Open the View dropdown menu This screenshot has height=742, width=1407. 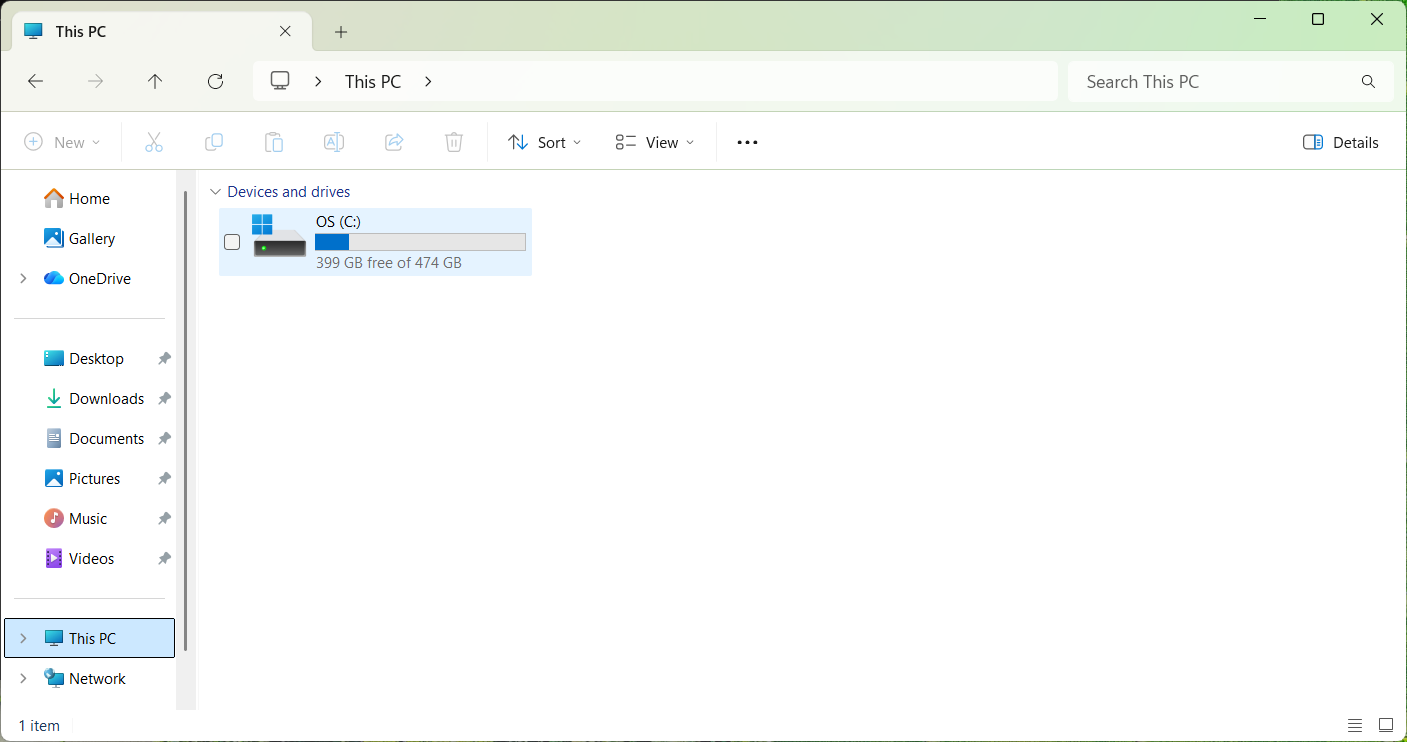point(655,142)
